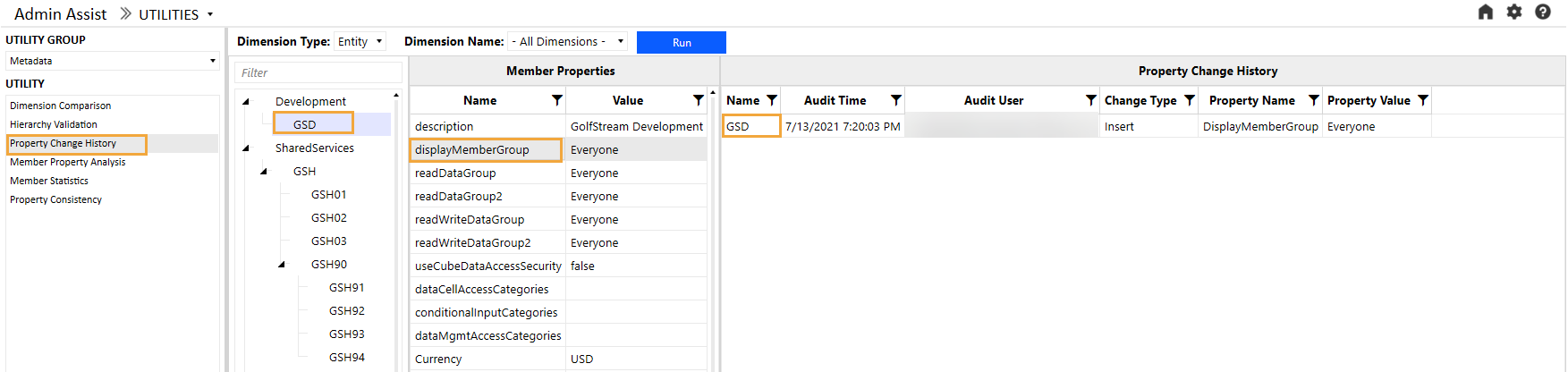Screen dimensions: 1568x372
Task: Open the Hierarchy Validation utility
Action: (x=54, y=124)
